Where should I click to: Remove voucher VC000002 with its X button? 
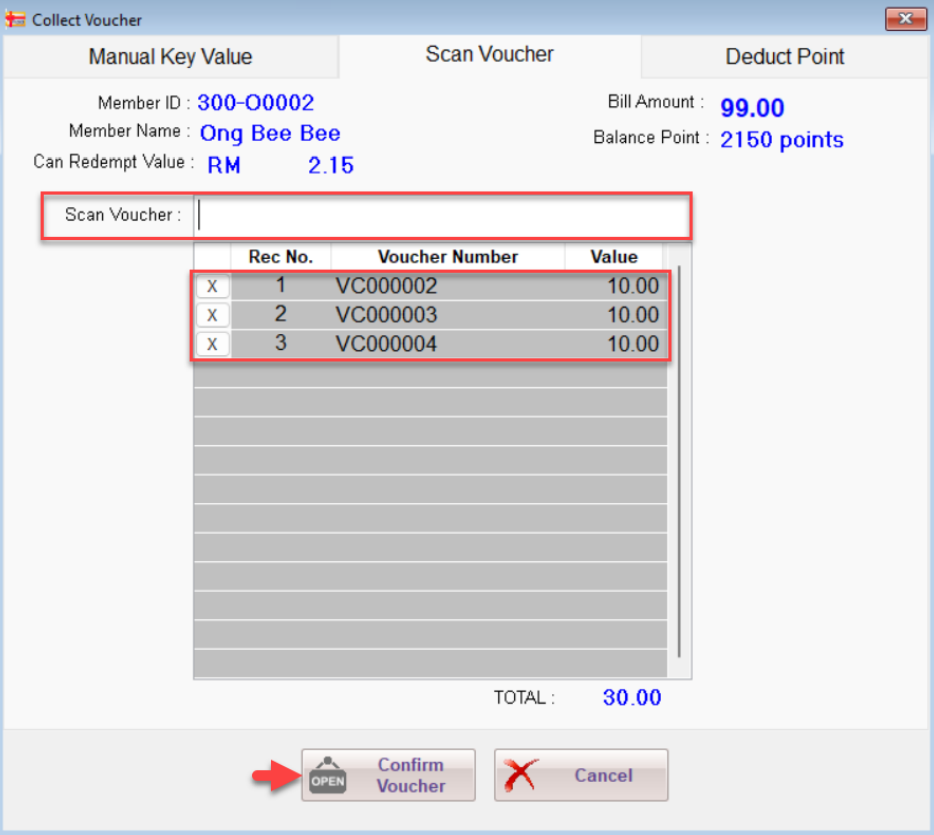coord(212,287)
